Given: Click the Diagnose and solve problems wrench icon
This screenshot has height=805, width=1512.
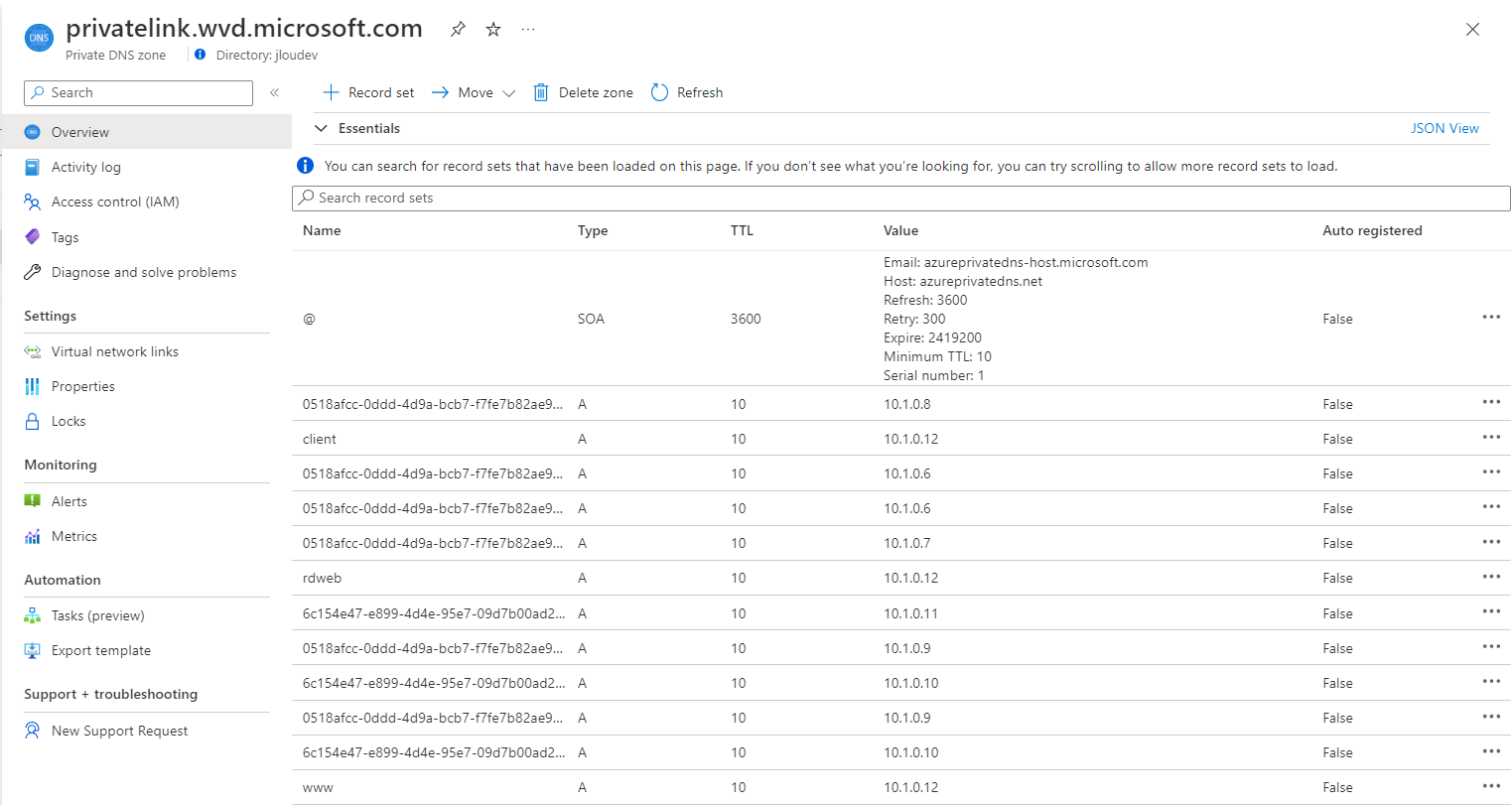Looking at the screenshot, I should pos(33,272).
